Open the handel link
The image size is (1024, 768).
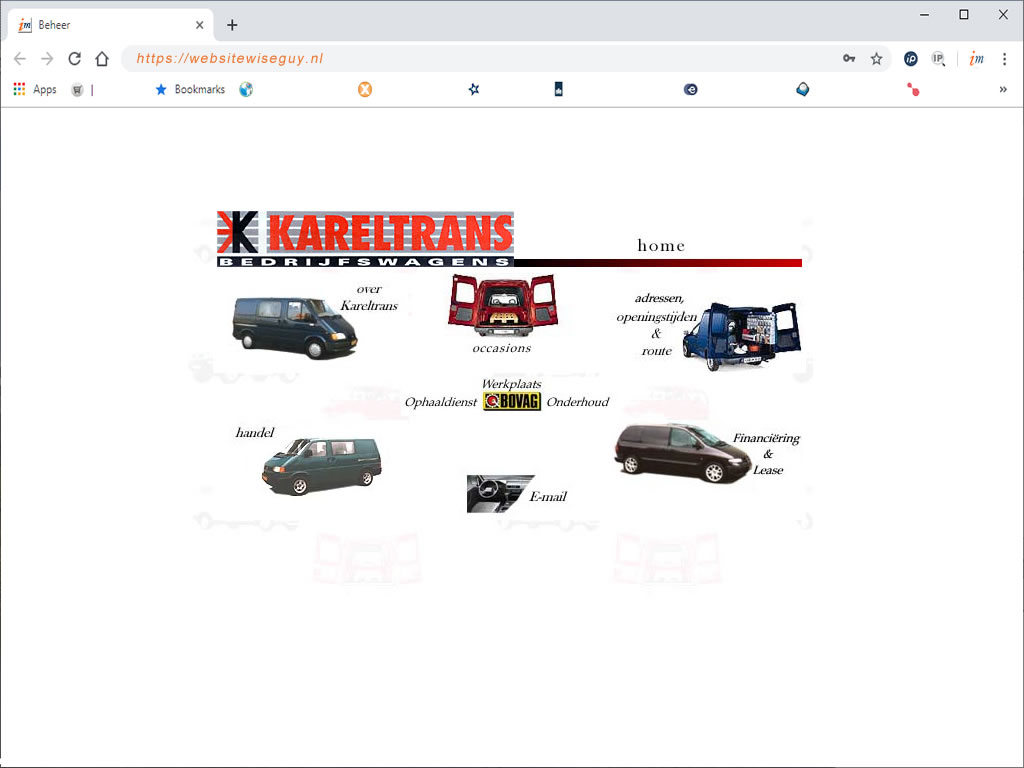coord(255,432)
